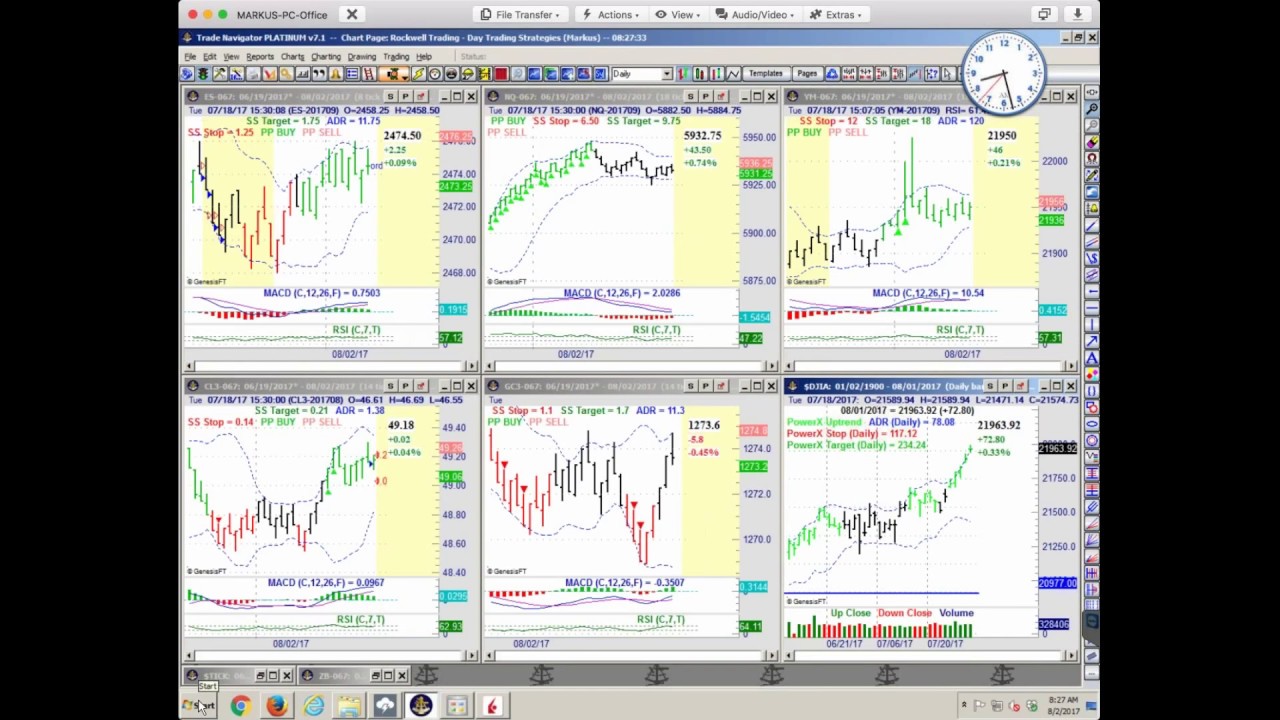This screenshot has height=720, width=1280.
Task: Toggle the P button on ES-067 chart
Action: pyautogui.click(x=405, y=96)
